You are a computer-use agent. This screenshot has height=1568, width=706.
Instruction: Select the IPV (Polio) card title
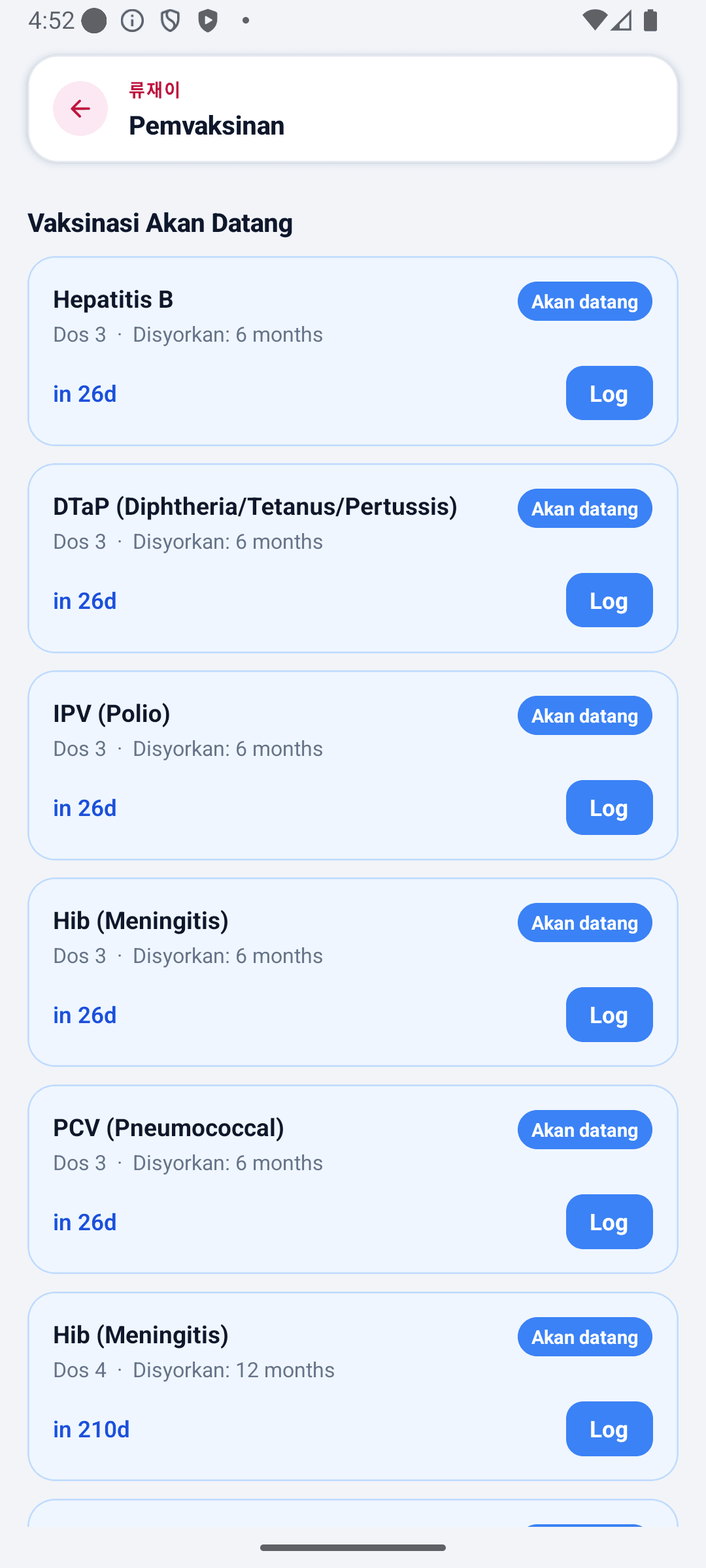112,713
